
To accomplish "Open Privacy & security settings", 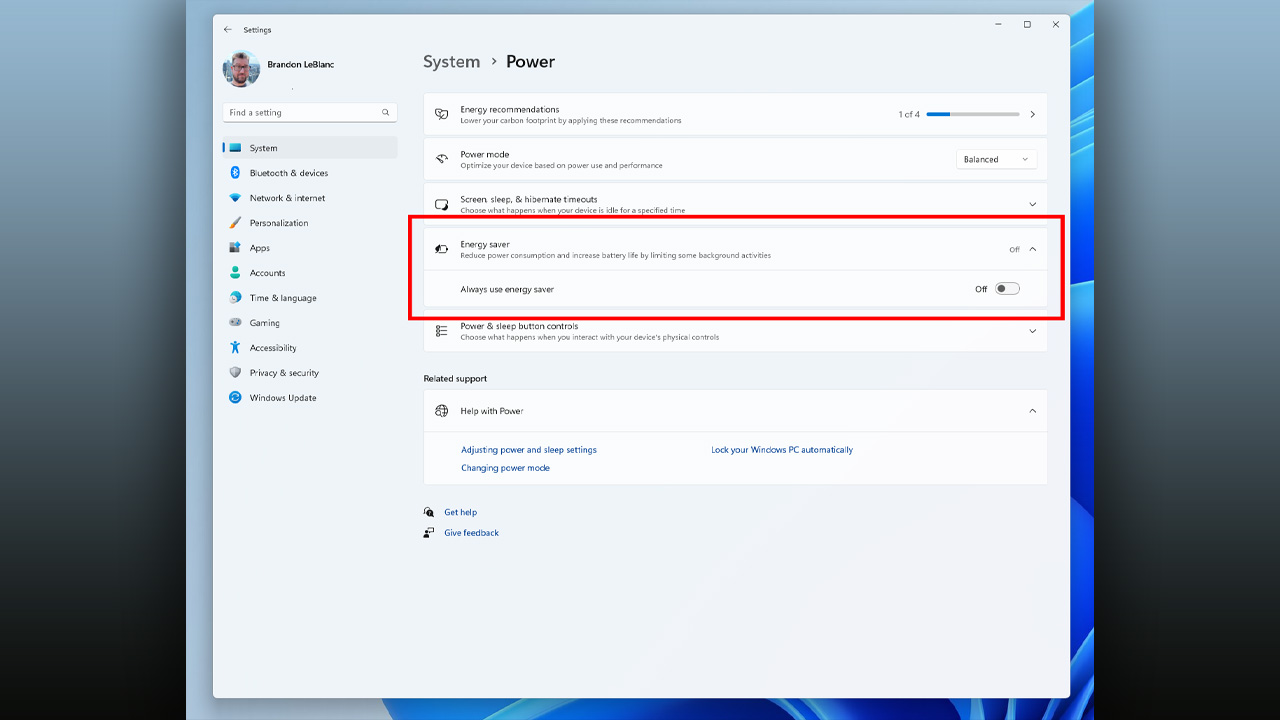I will [310, 373].
